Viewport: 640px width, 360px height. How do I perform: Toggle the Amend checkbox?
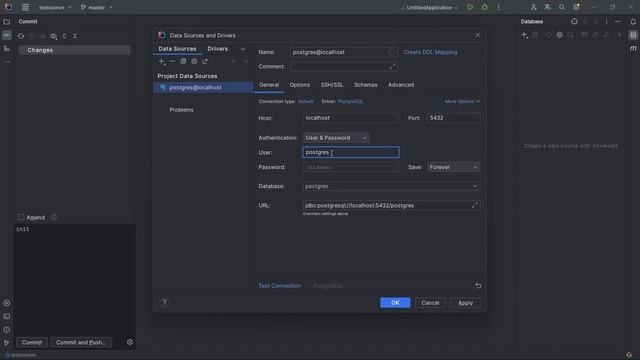(21, 217)
